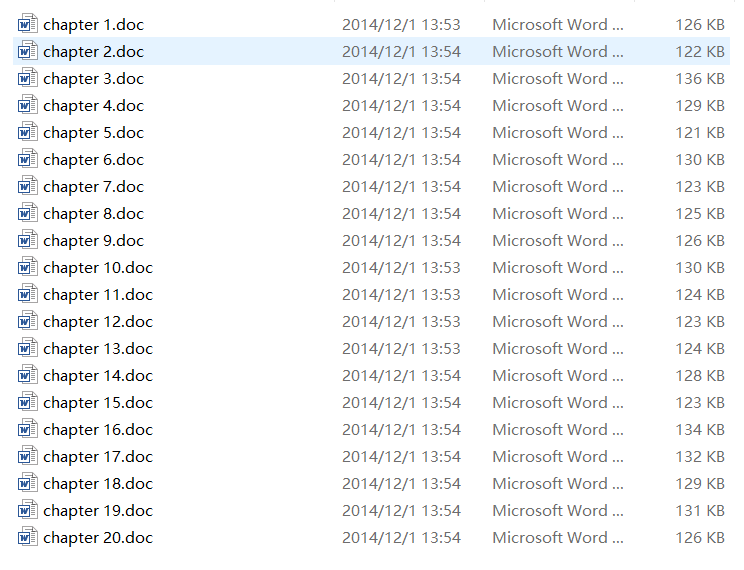Click the Microsoft Word type of chapter 7.doc
744x570 pixels.
(558, 187)
